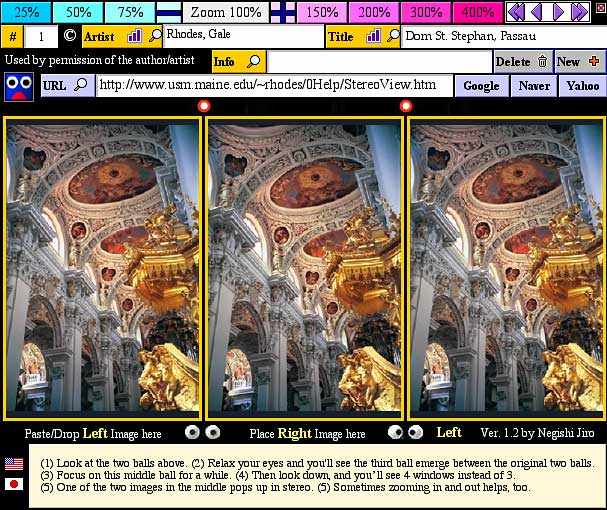
Task: Click 'Paste/Drop Left Image here' text
Action: 93,433
